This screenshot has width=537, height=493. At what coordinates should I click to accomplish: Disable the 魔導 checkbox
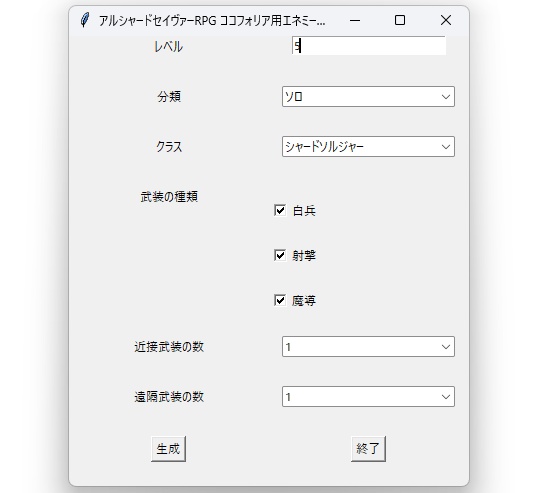tap(280, 301)
